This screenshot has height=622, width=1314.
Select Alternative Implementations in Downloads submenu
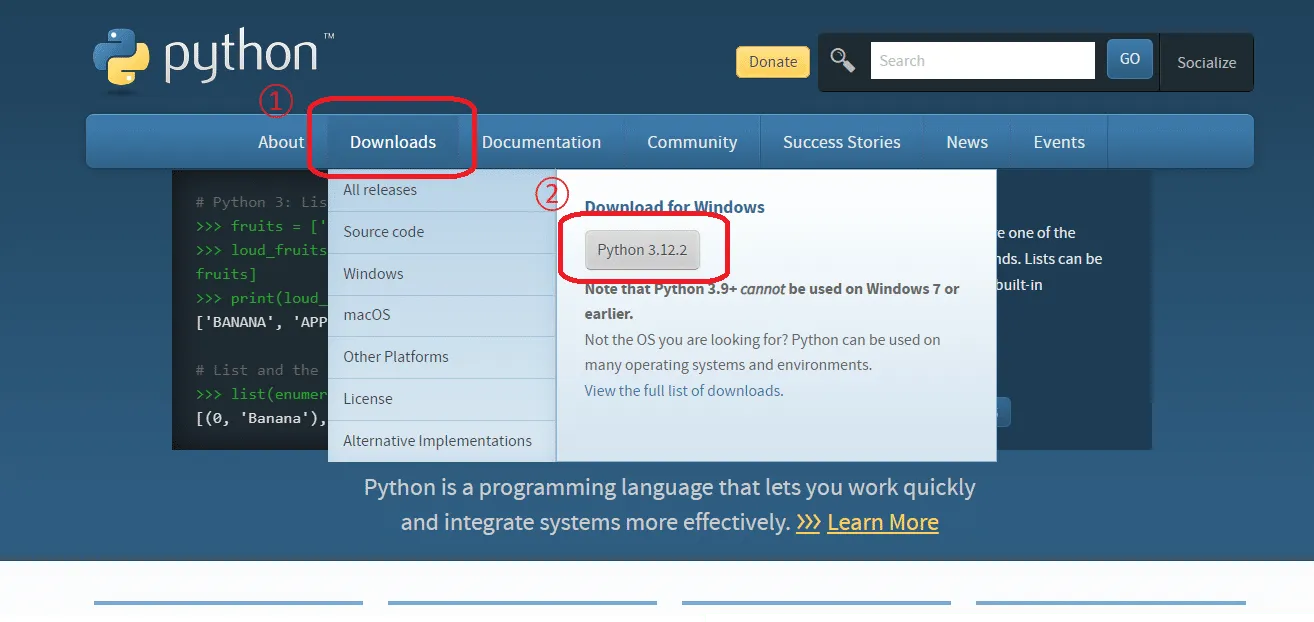pyautogui.click(x=442, y=441)
